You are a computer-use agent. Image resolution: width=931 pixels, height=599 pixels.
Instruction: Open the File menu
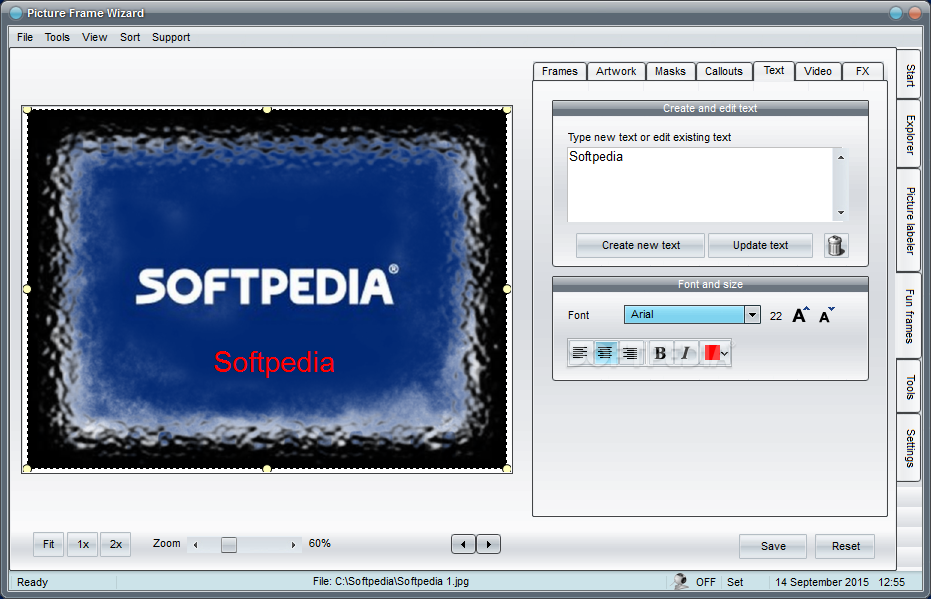click(25, 37)
